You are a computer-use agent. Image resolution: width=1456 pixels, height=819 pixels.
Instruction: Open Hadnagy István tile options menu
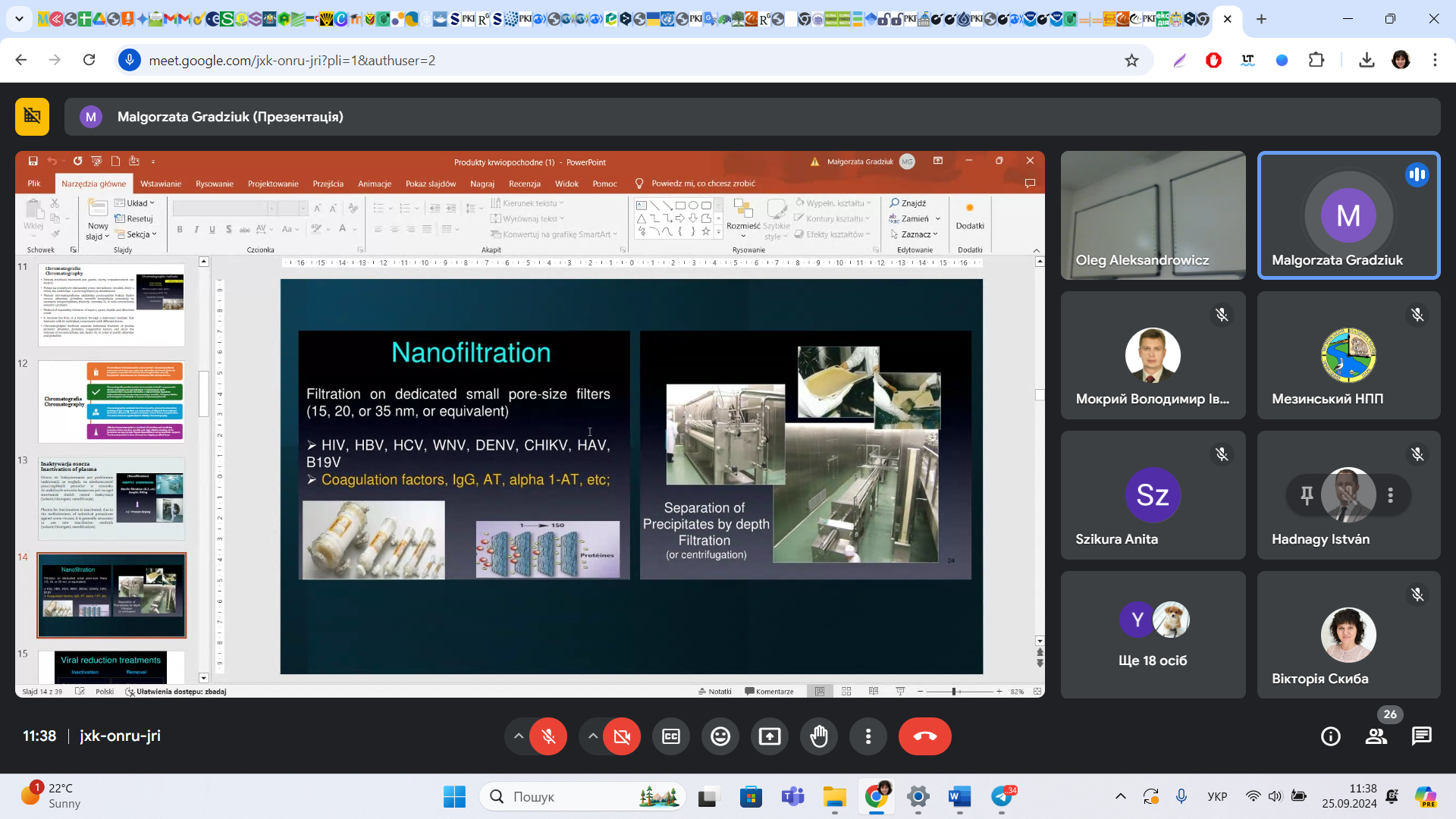pyautogui.click(x=1390, y=495)
